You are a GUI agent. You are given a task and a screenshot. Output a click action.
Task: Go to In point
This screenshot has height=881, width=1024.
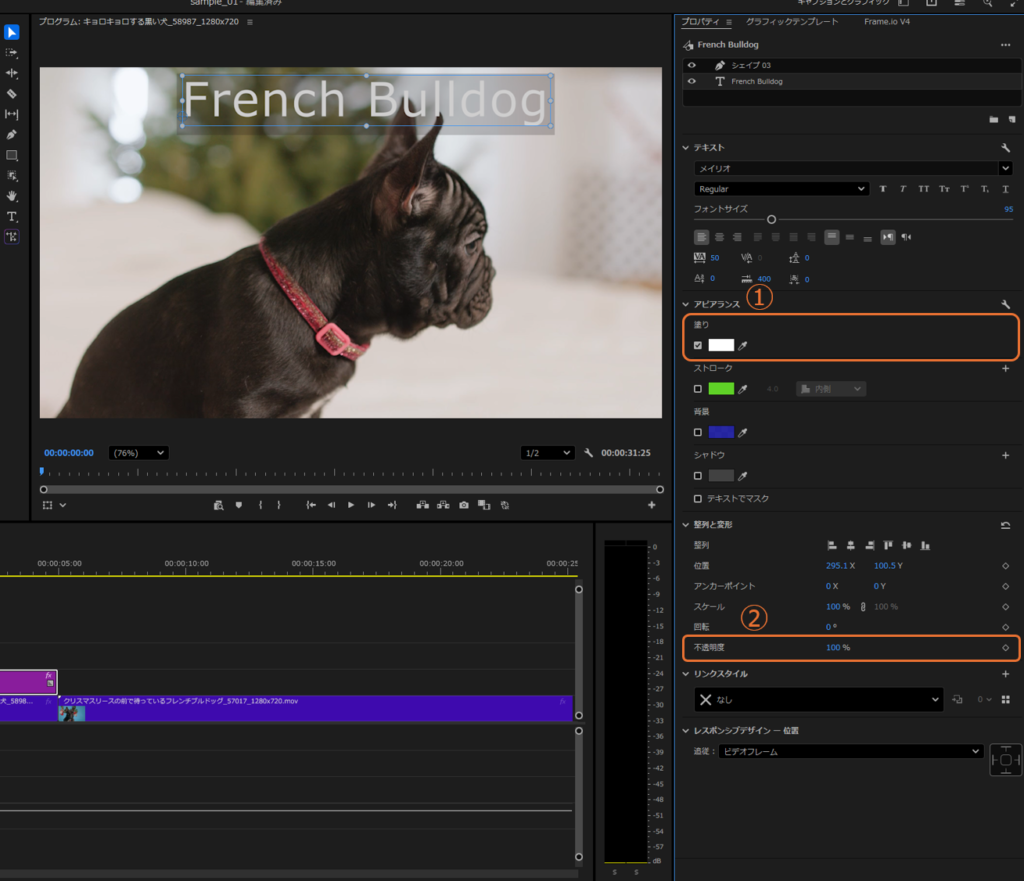click(x=311, y=505)
